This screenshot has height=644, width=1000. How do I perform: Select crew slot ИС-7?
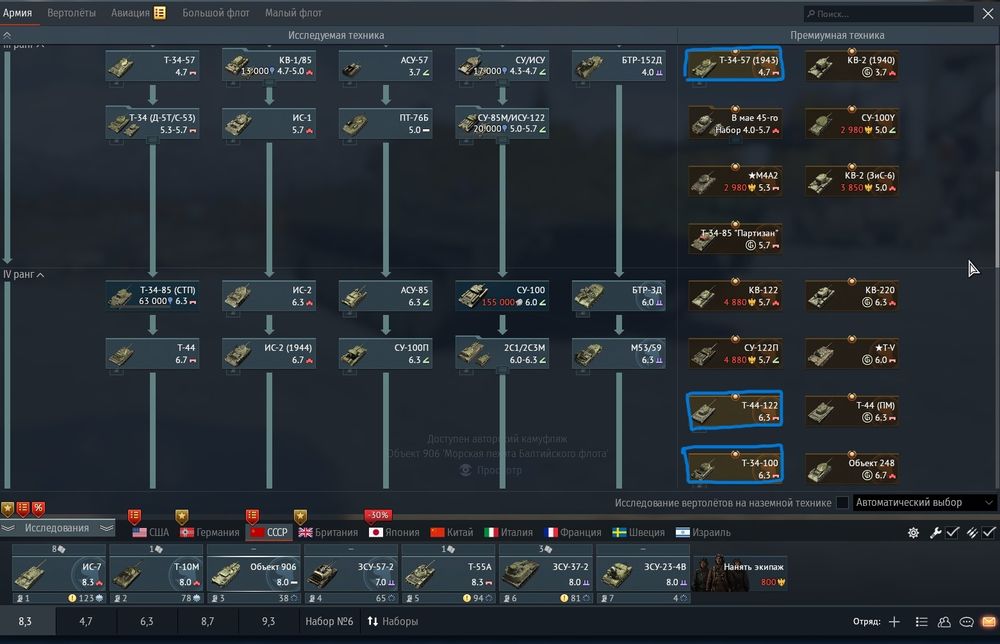[x=59, y=574]
